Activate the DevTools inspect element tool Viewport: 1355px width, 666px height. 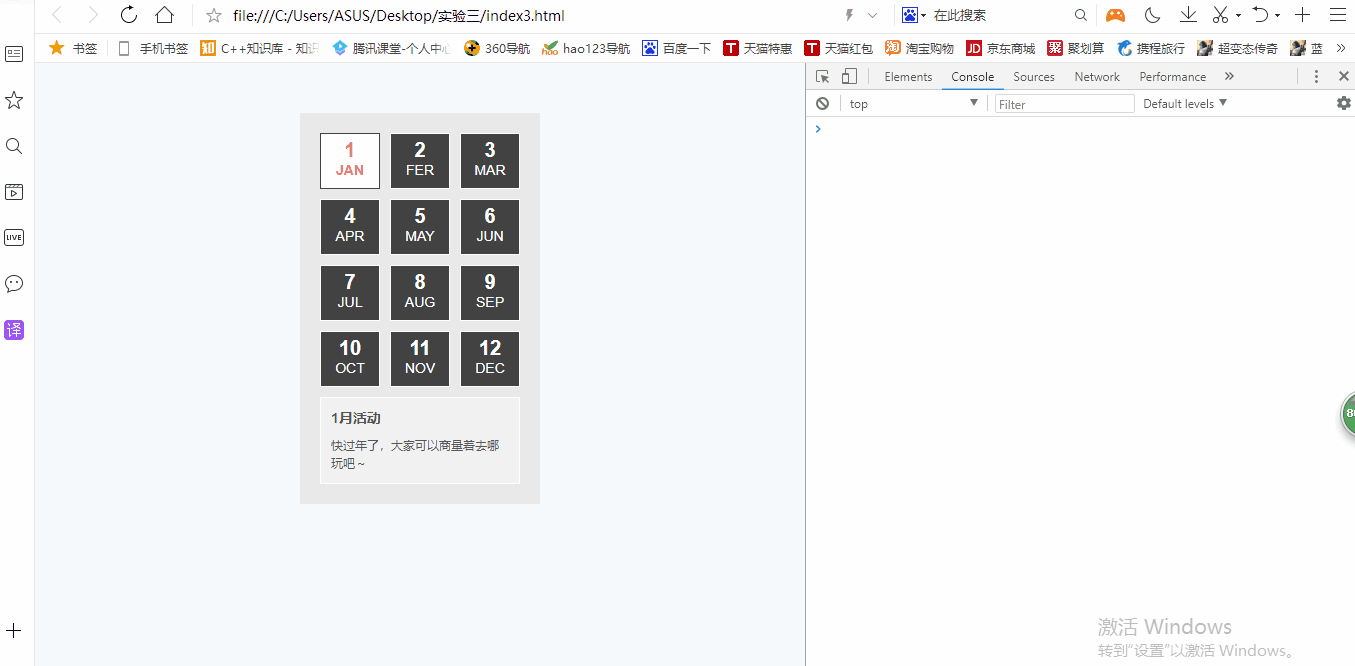(823, 76)
